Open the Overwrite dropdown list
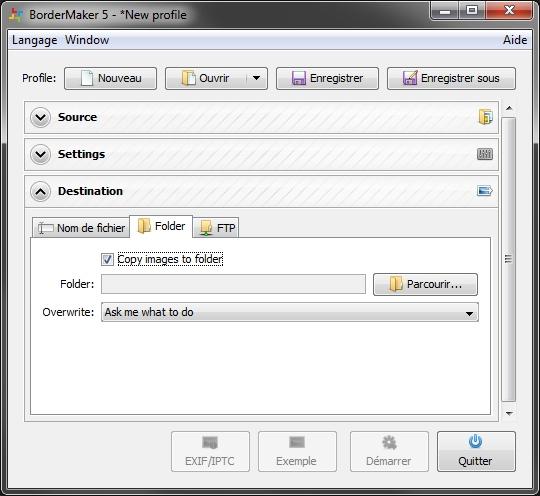This screenshot has width=540, height=496. 290,312
